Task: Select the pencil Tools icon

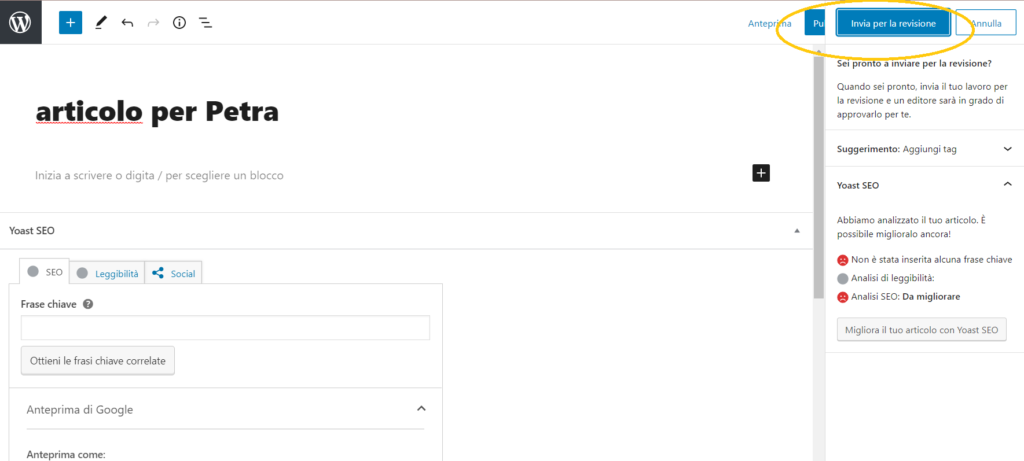Action: (100, 24)
